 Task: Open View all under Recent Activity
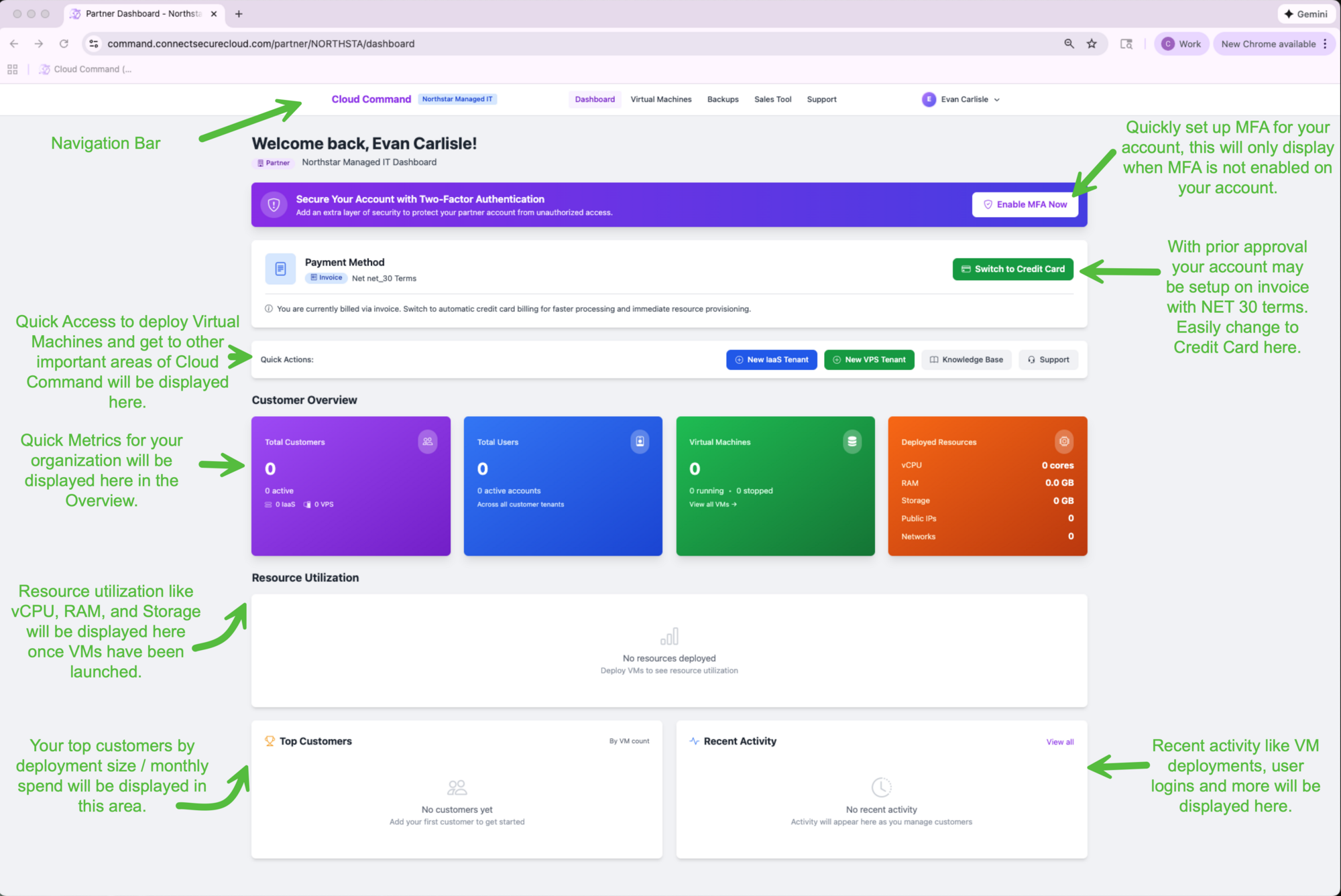click(1059, 742)
